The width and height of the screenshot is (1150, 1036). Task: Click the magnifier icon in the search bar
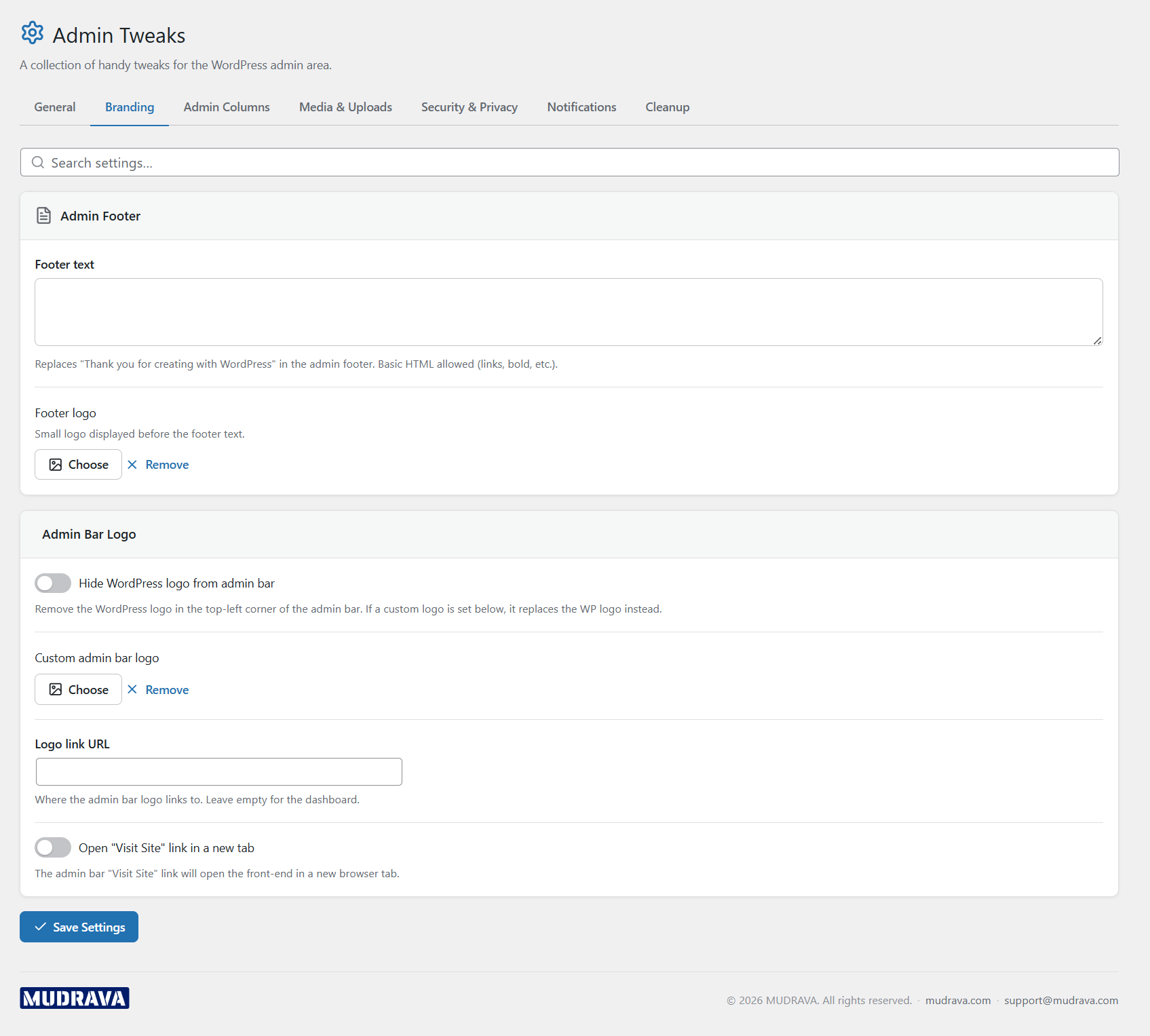(x=38, y=162)
